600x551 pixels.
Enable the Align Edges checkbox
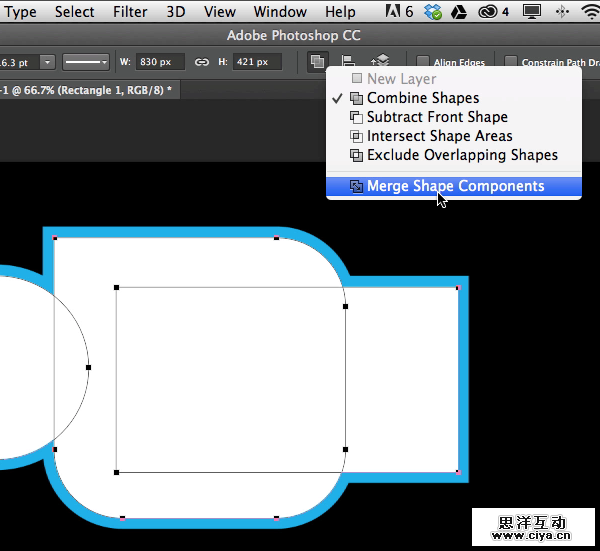click(423, 62)
